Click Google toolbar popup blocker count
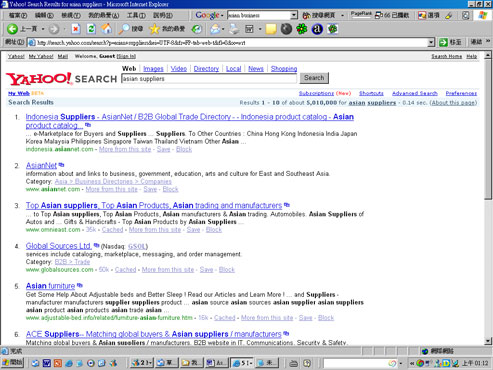493x370 pixels. pyautogui.click(x=392, y=15)
